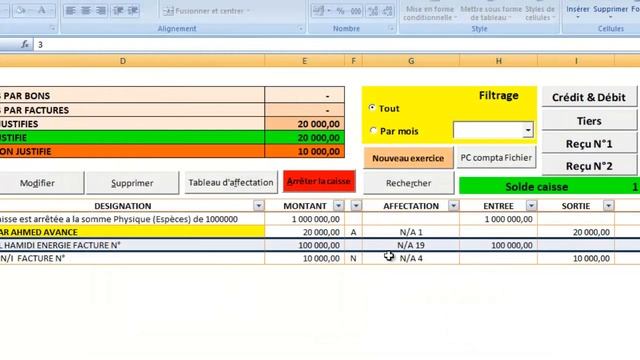640x360 pixels.
Task: Click the N/A 4 affectation cell
Action: click(411, 258)
